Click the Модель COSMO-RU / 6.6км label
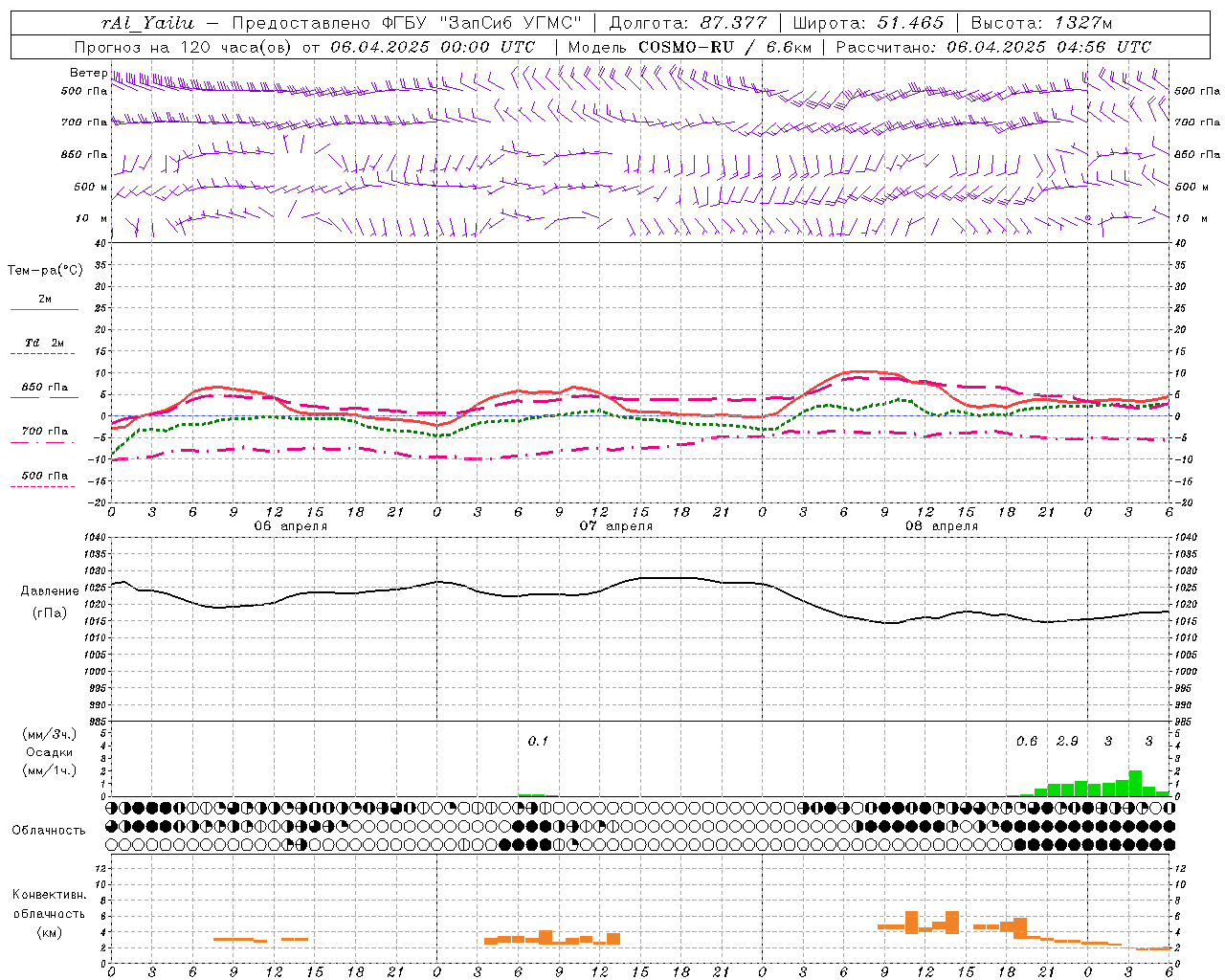 689,47
